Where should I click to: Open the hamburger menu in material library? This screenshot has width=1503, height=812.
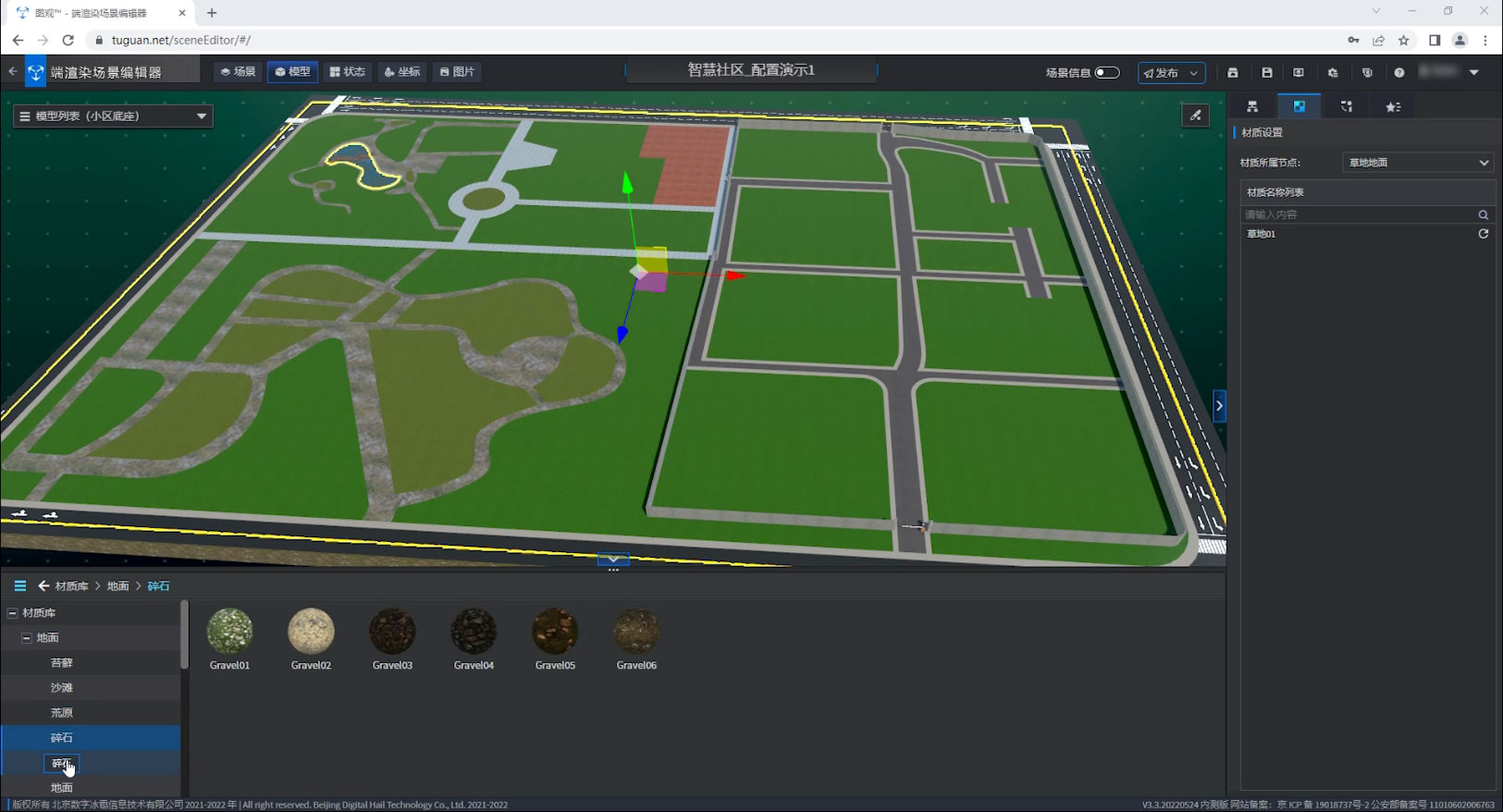(x=19, y=585)
